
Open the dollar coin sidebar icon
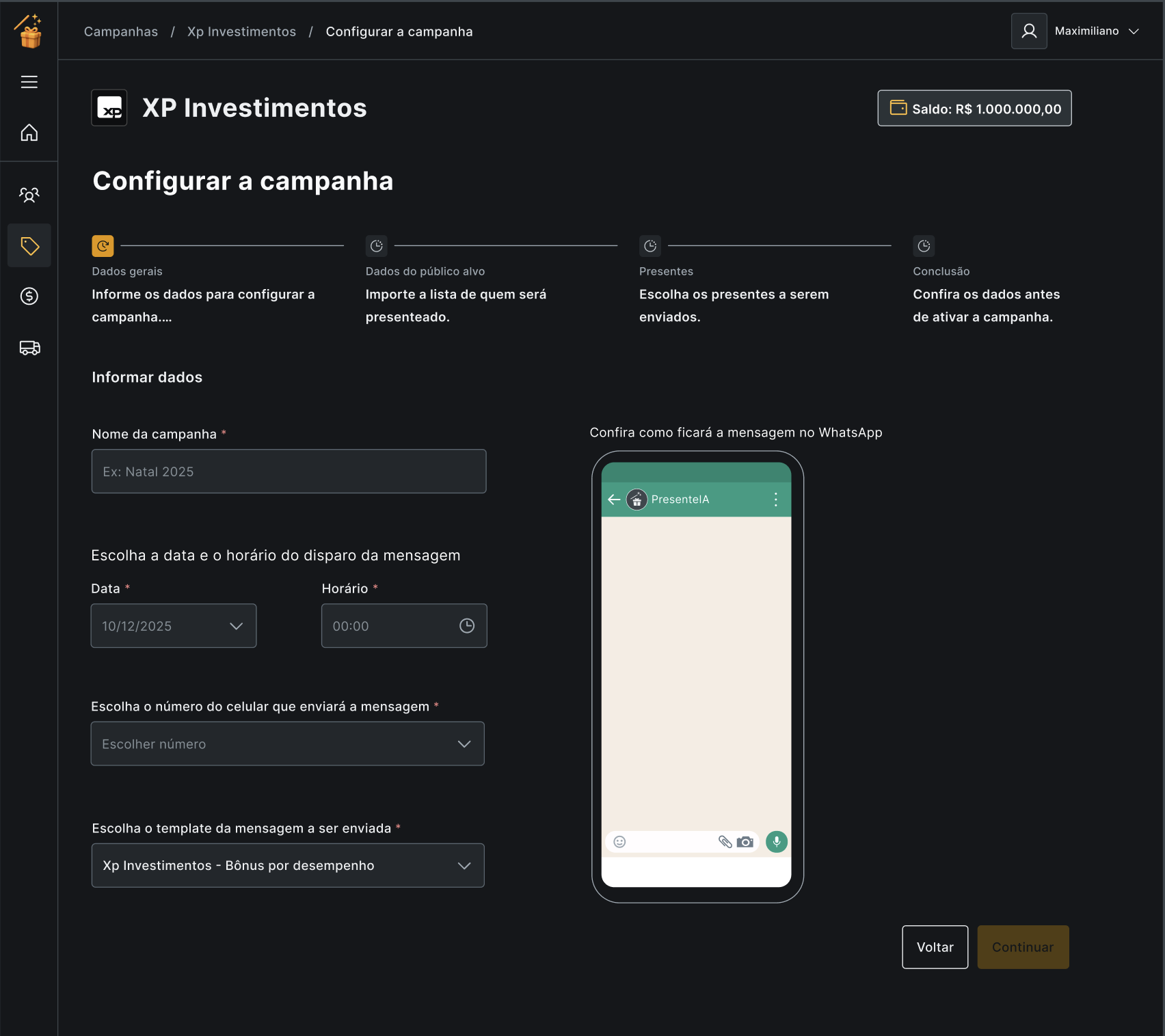pos(29,296)
